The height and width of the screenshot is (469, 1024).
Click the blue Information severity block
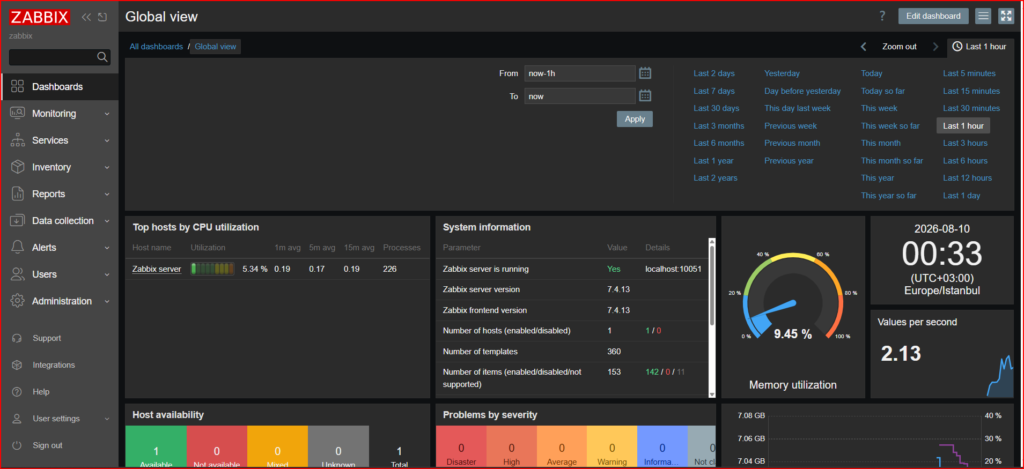pyautogui.click(x=662, y=447)
